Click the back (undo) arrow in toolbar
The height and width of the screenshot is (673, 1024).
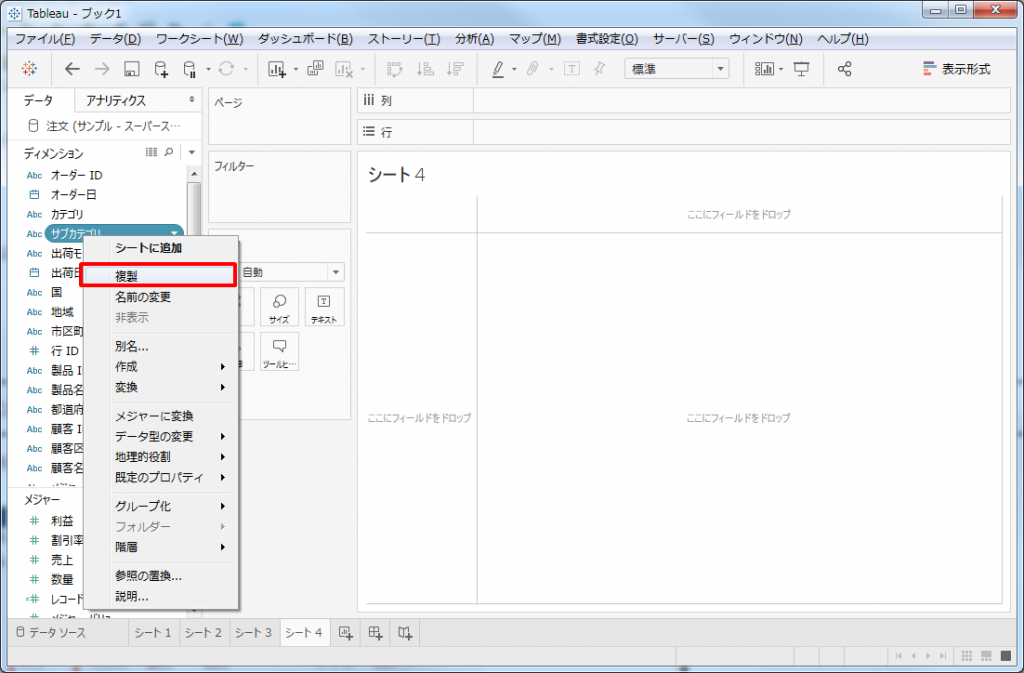(x=71, y=69)
